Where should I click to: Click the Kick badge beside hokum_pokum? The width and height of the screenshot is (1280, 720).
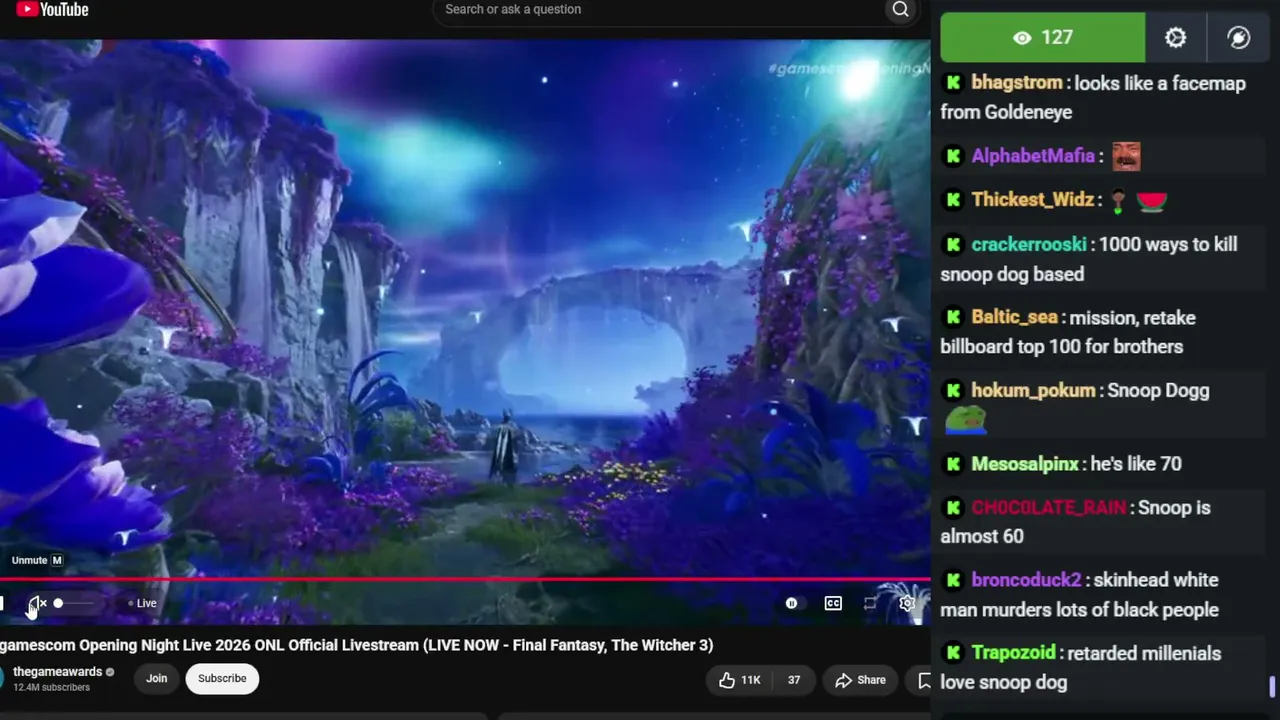click(x=953, y=391)
